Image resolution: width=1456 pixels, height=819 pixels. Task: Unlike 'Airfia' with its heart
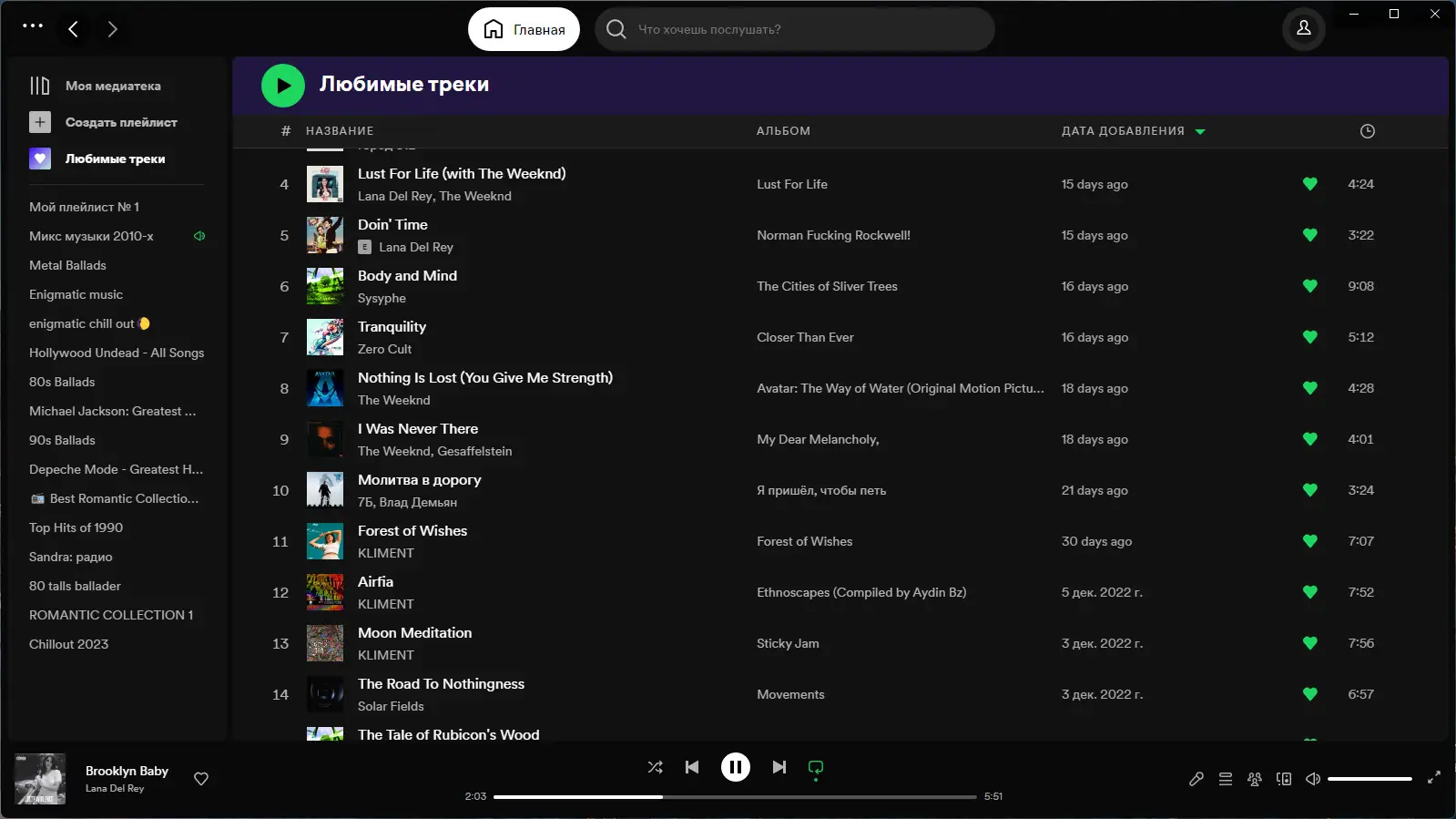(1310, 592)
